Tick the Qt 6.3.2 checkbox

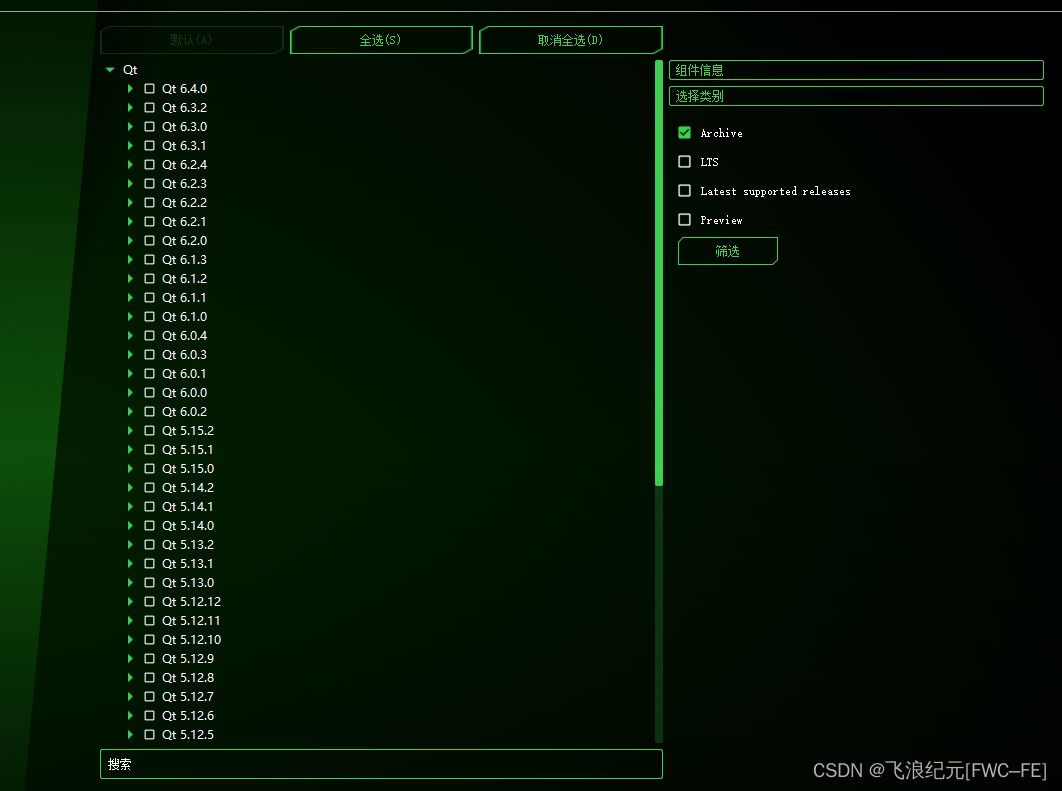(150, 108)
